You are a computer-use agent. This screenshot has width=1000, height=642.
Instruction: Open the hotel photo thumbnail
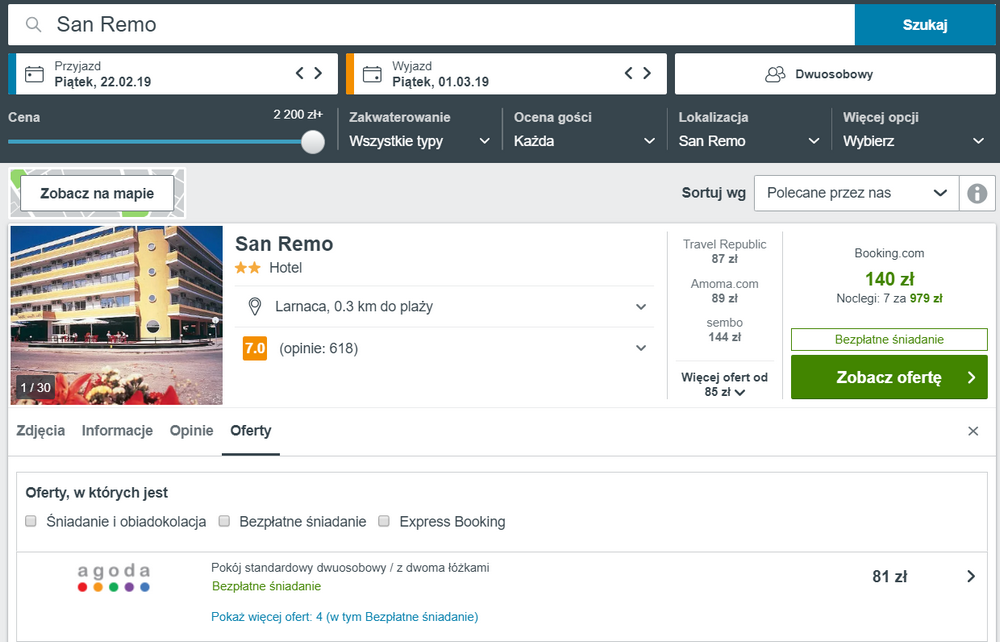tap(117, 315)
